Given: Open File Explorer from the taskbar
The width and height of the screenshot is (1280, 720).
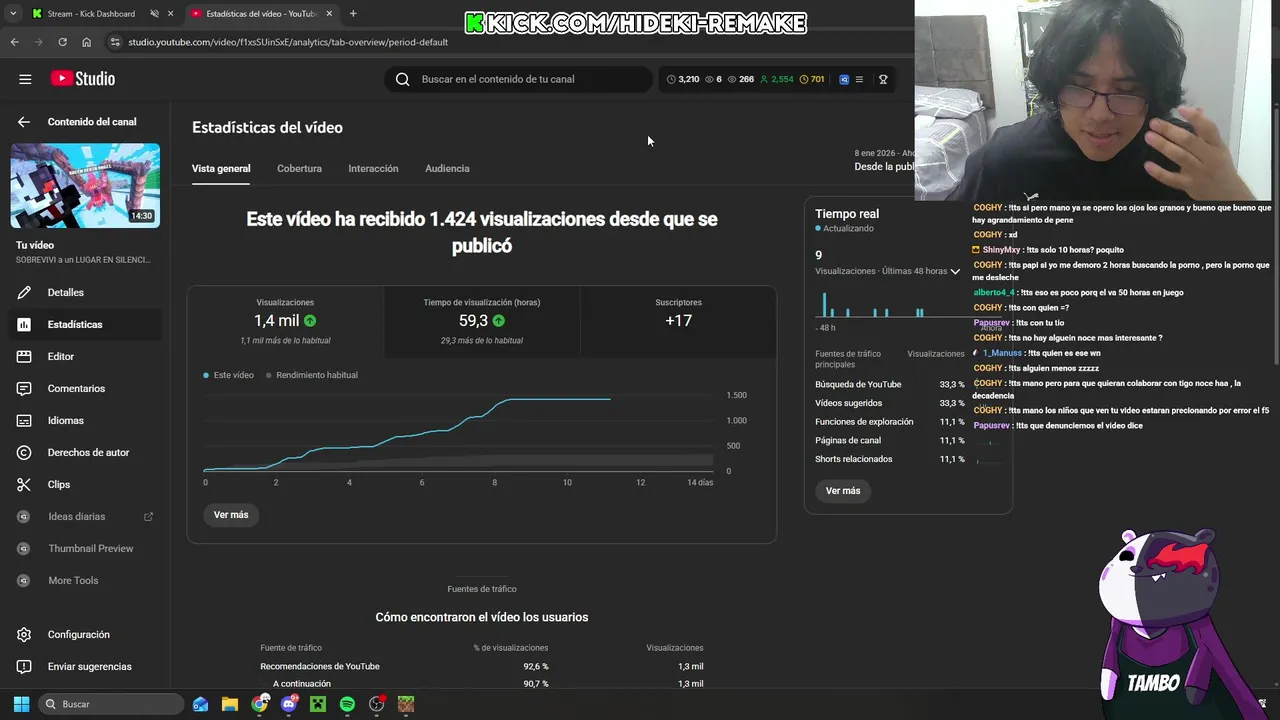Looking at the screenshot, I should pyautogui.click(x=230, y=704).
